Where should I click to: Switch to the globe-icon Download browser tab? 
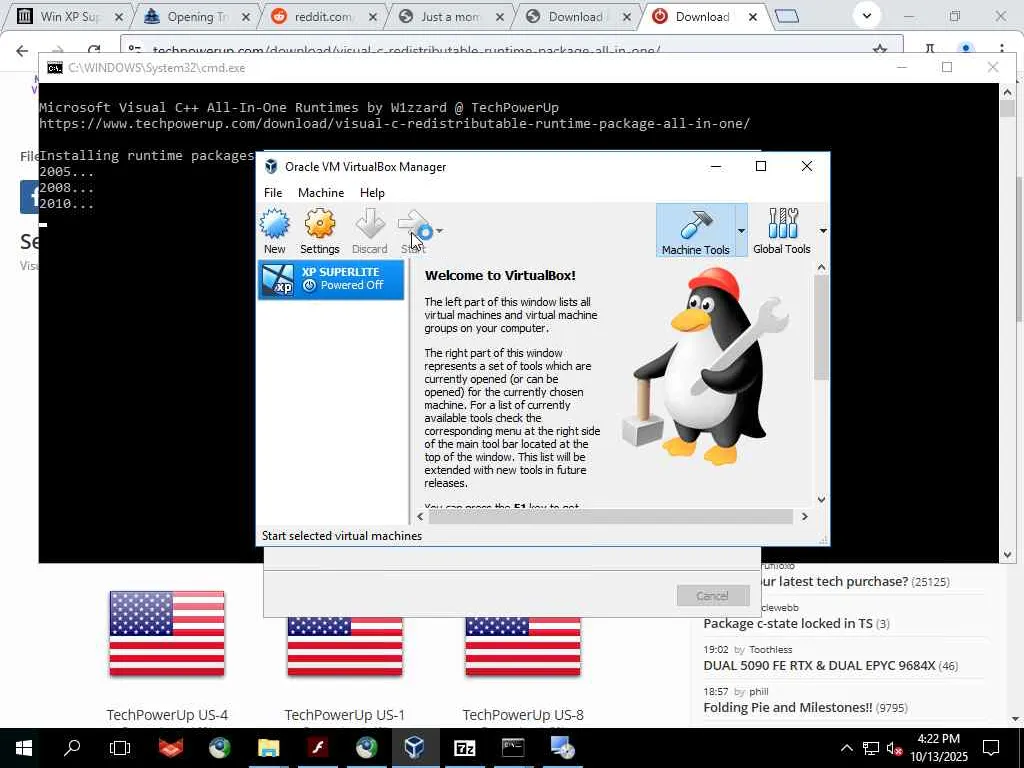pos(576,17)
